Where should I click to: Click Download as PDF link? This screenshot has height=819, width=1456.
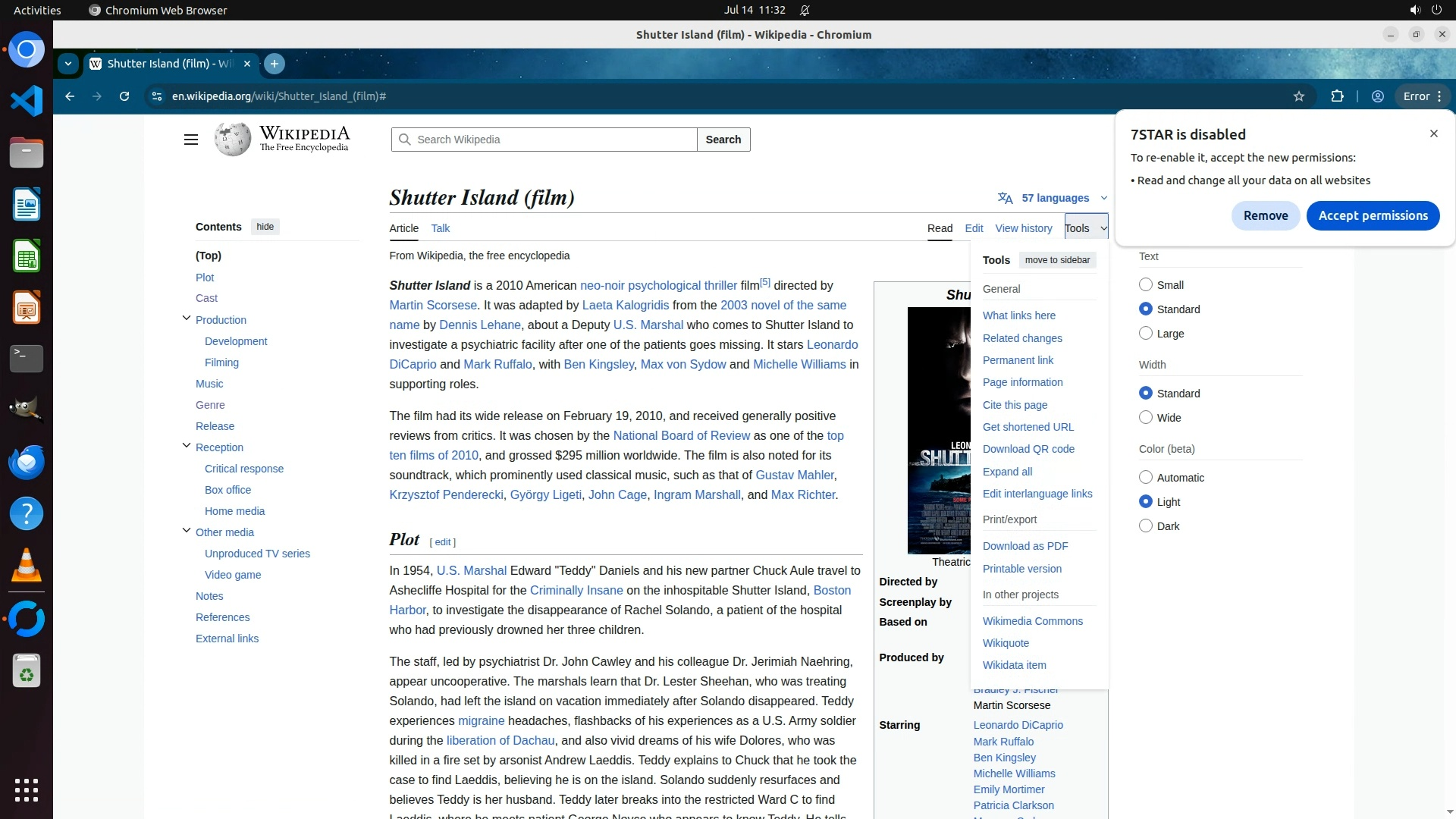(1025, 546)
